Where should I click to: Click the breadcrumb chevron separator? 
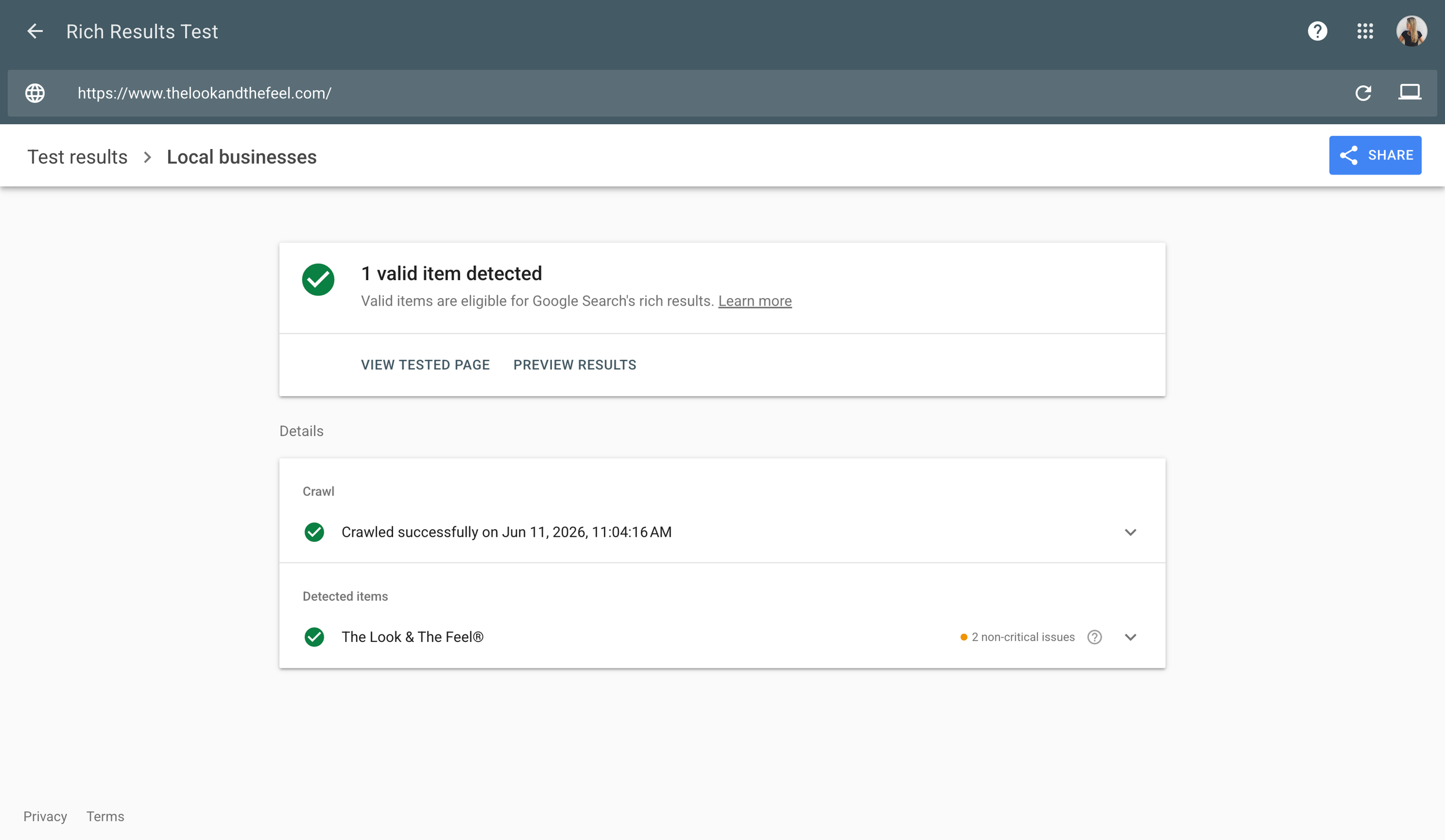pos(147,157)
